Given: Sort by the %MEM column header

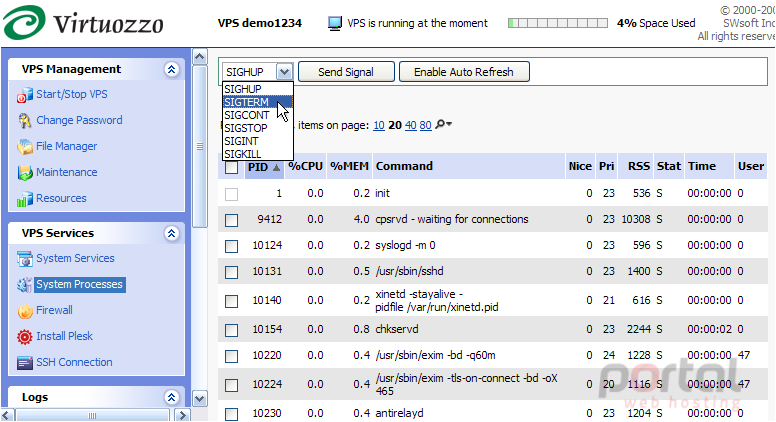Looking at the screenshot, I should [349, 166].
